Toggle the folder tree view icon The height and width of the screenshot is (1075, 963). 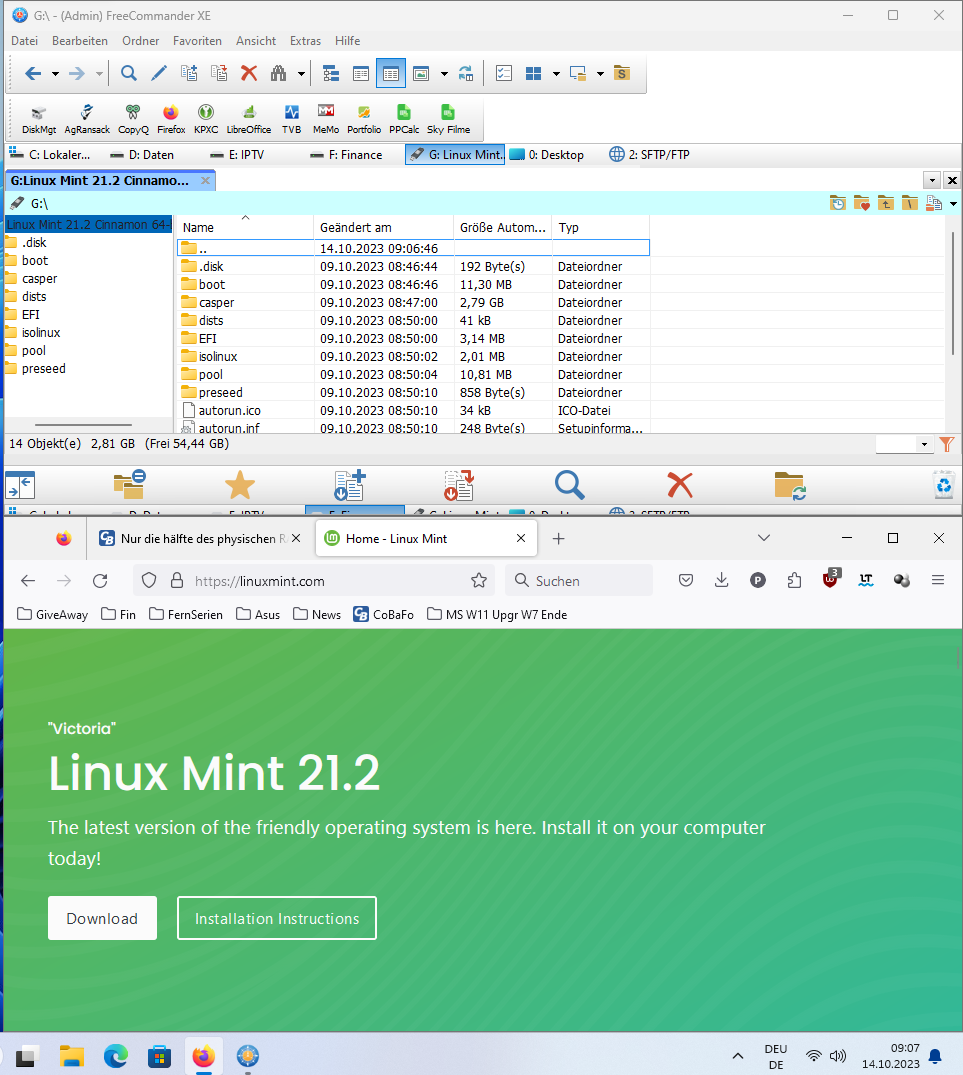coord(331,73)
